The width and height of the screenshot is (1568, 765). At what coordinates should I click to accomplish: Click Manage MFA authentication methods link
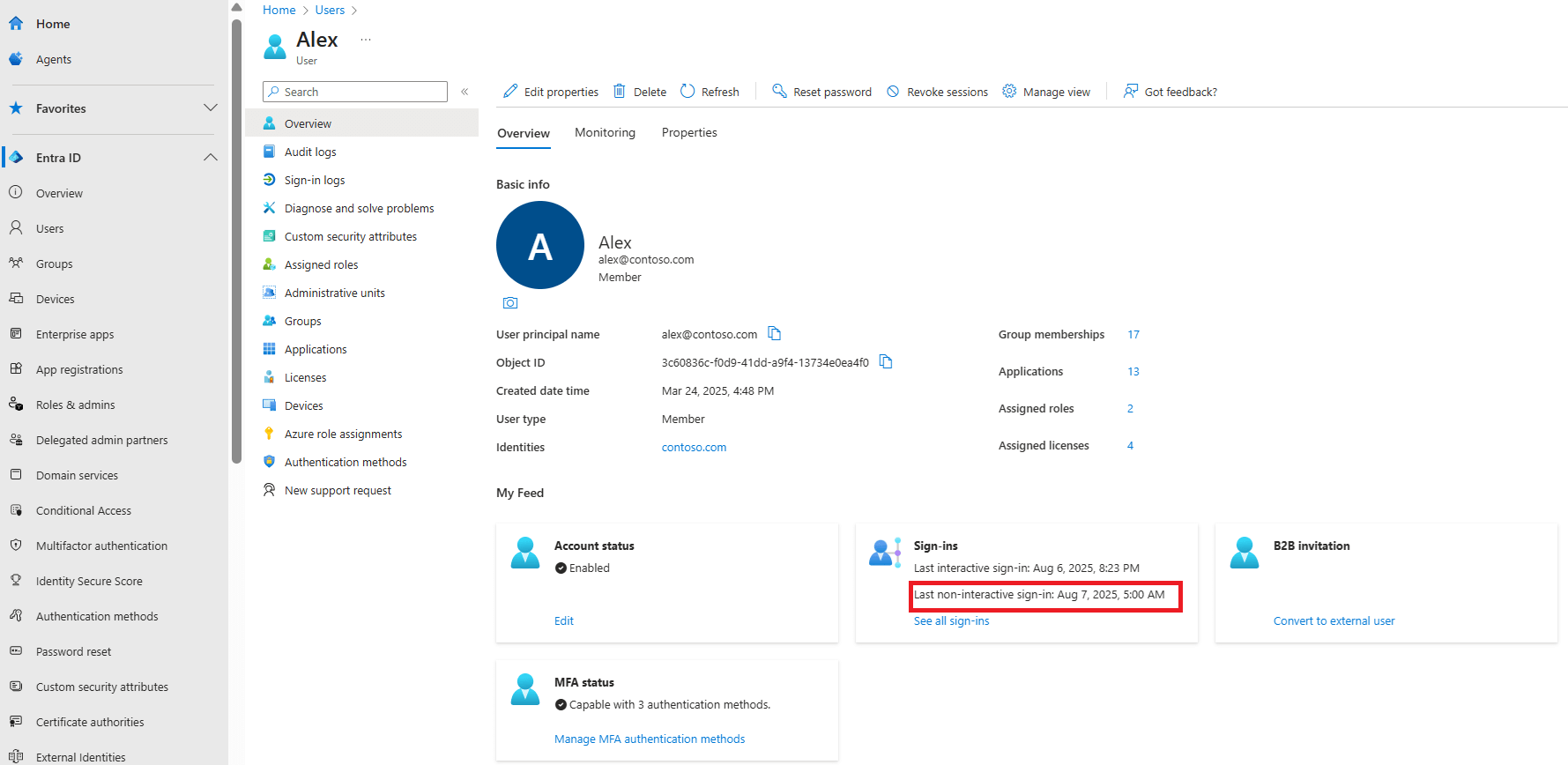point(650,739)
